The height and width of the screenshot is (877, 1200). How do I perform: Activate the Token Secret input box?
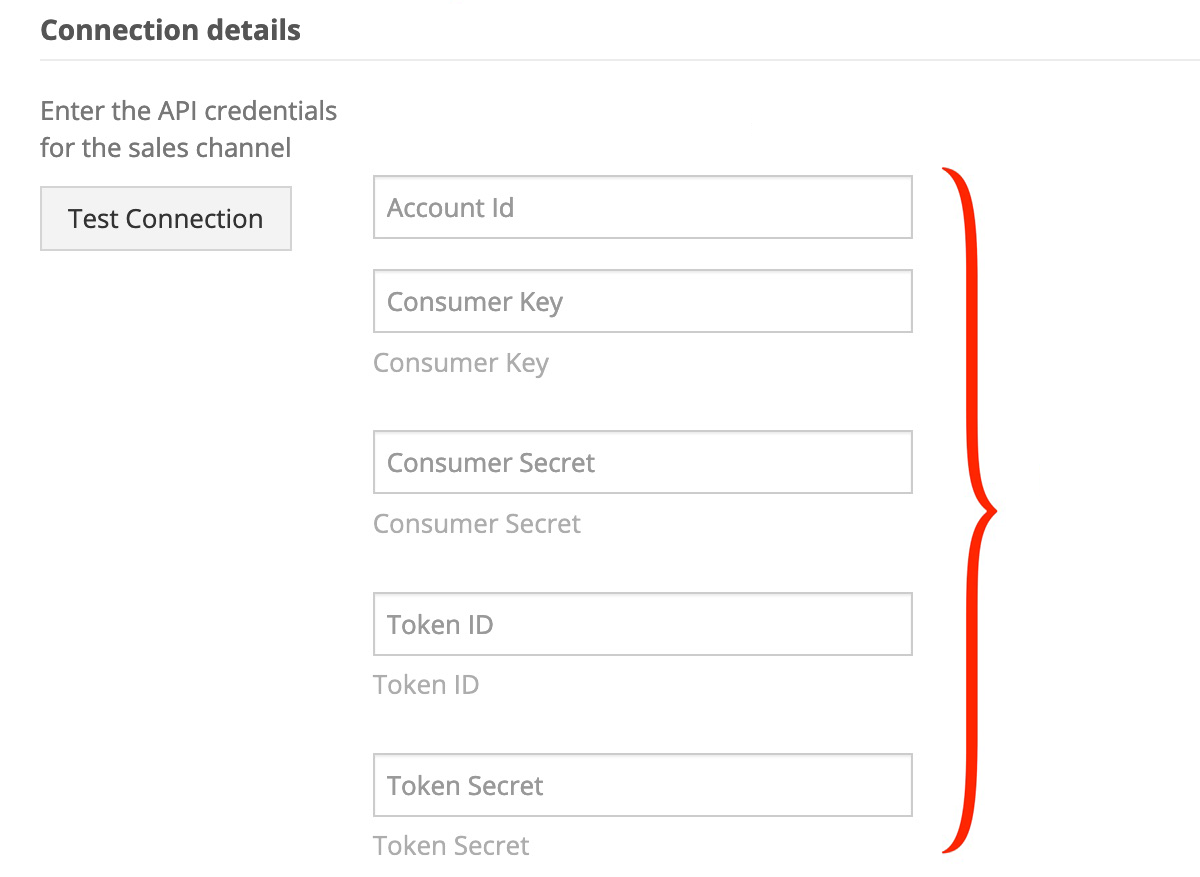click(x=642, y=785)
